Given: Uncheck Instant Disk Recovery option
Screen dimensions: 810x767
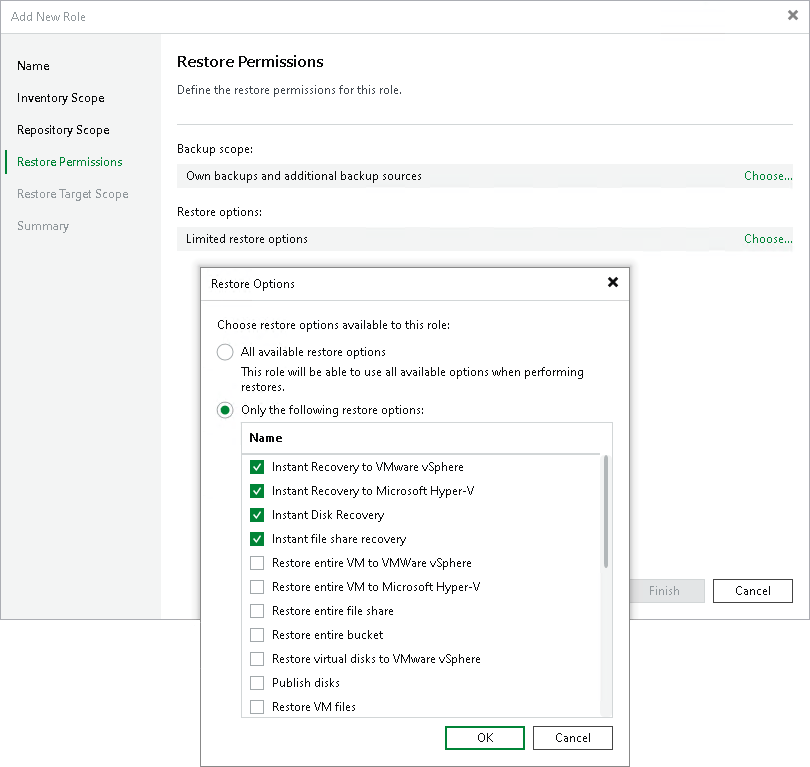Looking at the screenshot, I should tap(257, 515).
